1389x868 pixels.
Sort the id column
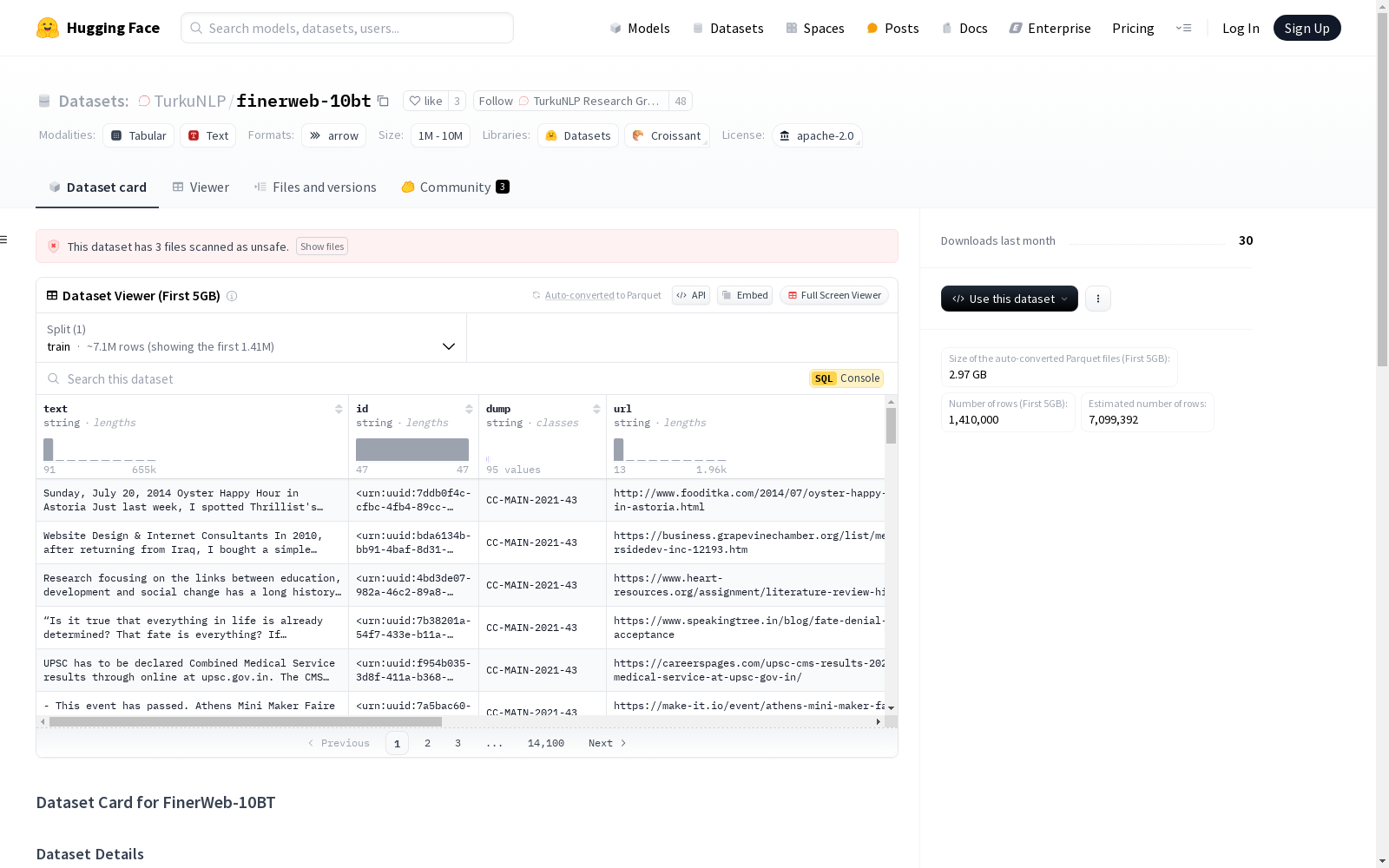tap(469, 409)
